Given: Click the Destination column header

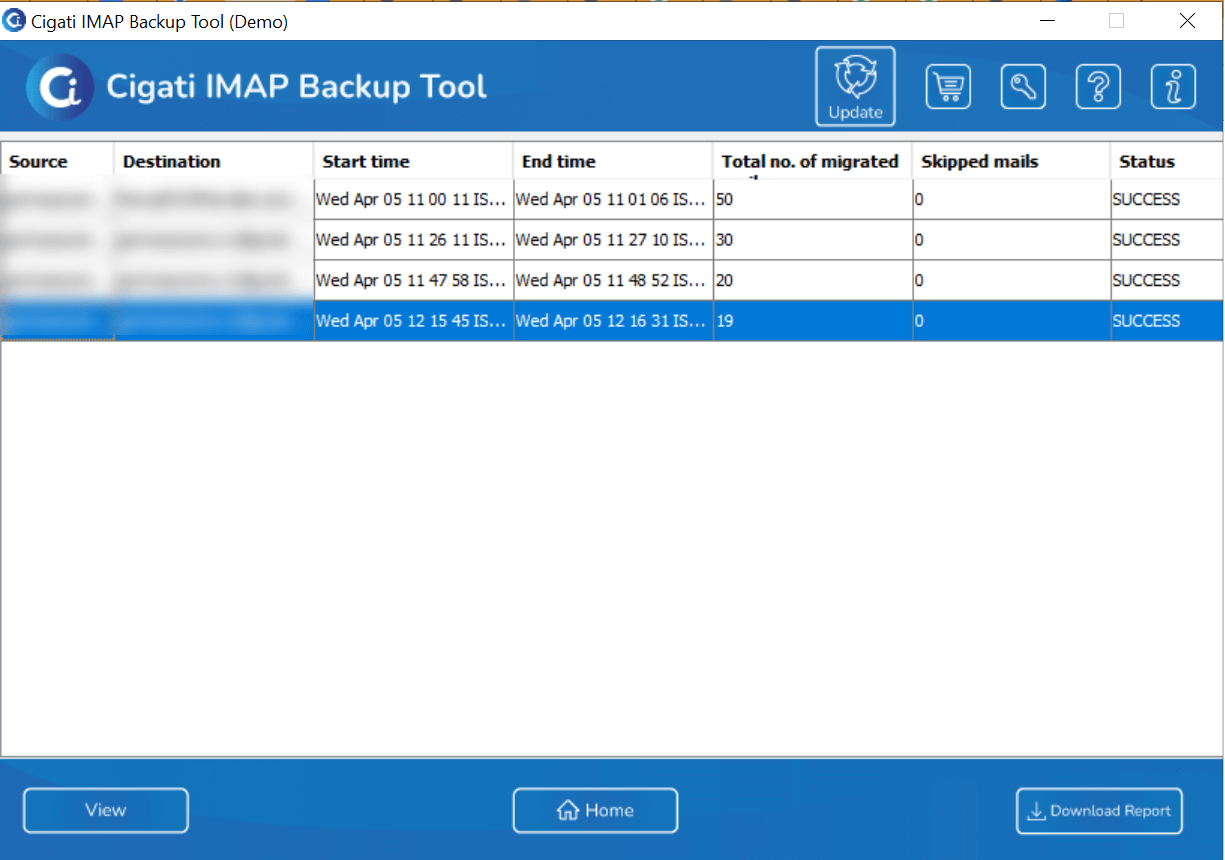Looking at the screenshot, I should click(x=214, y=161).
